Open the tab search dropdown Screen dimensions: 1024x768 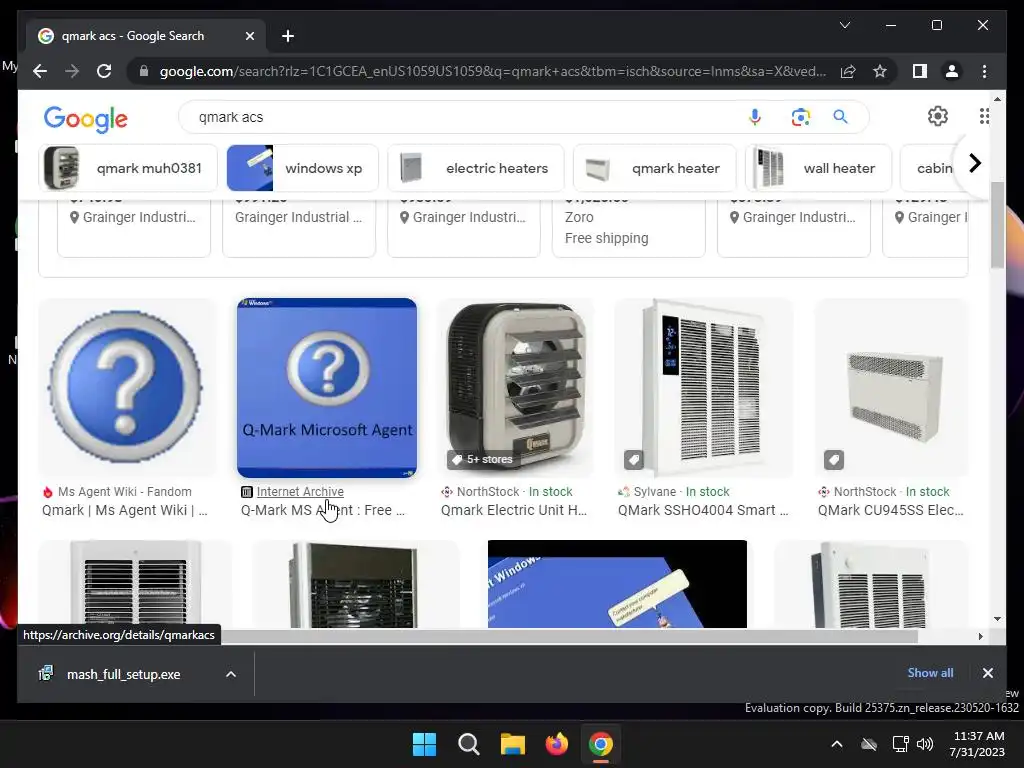844,25
